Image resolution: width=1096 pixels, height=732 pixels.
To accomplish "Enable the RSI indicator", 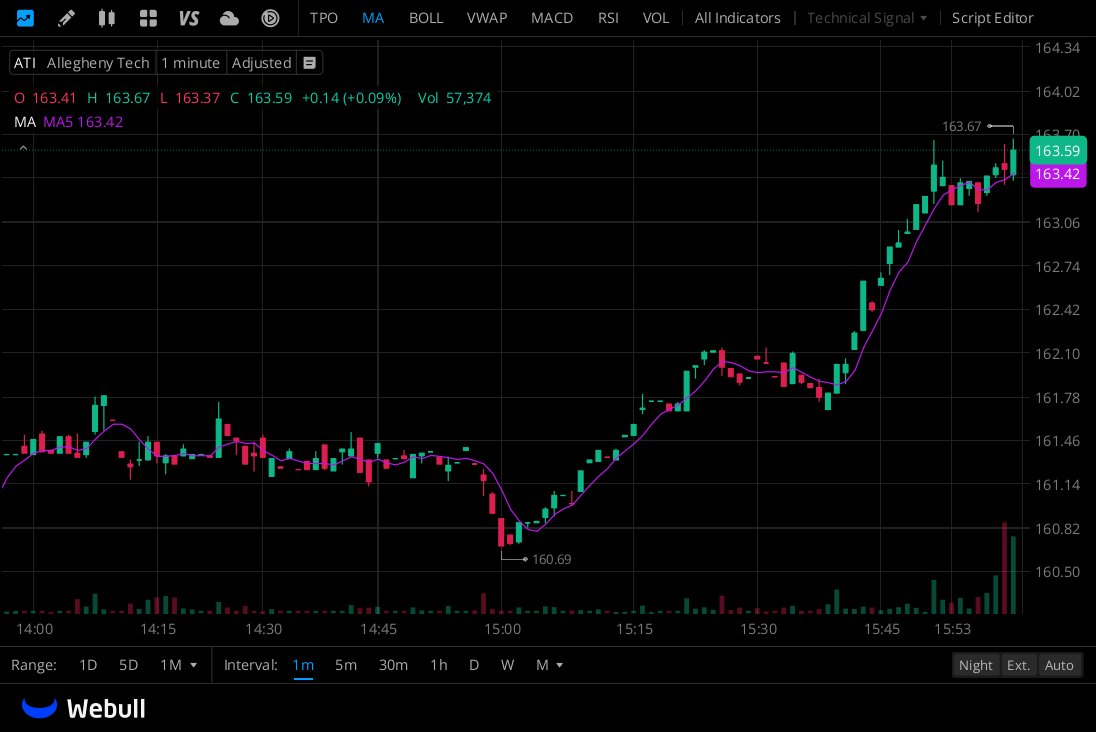I will (x=608, y=18).
